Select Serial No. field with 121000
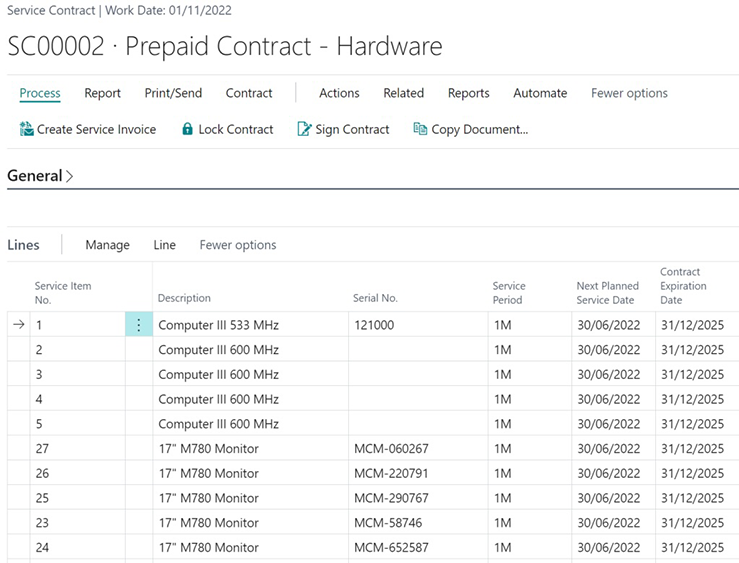 click(x=415, y=325)
